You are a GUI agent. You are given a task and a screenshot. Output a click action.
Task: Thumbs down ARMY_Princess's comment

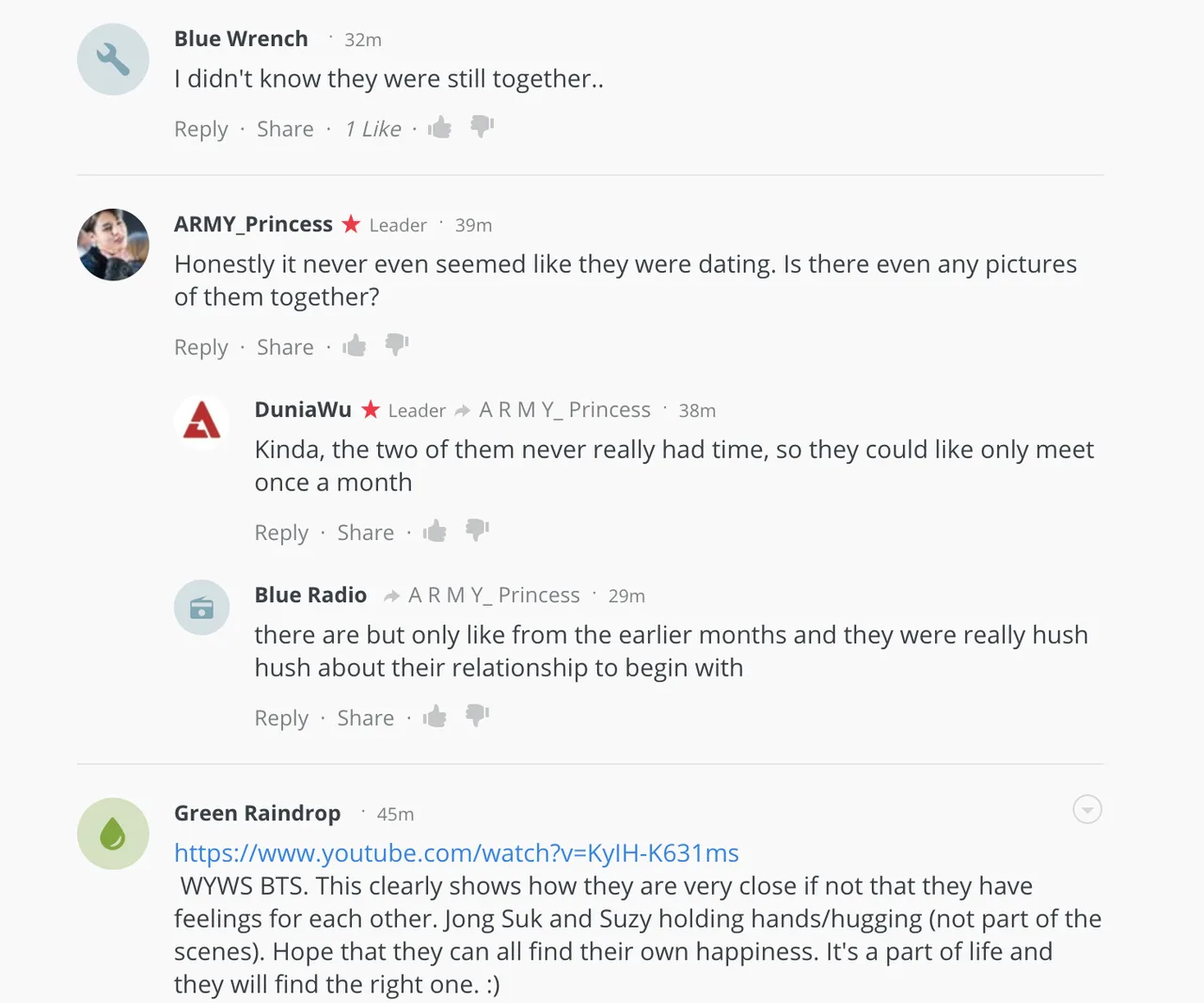pyautogui.click(x=397, y=345)
